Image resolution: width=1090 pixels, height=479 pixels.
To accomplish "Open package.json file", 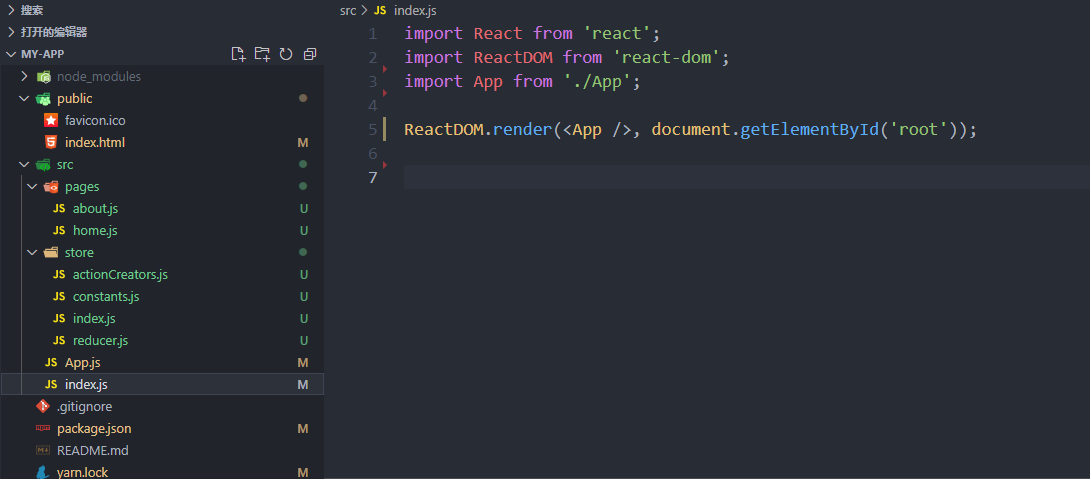I will coord(94,429).
